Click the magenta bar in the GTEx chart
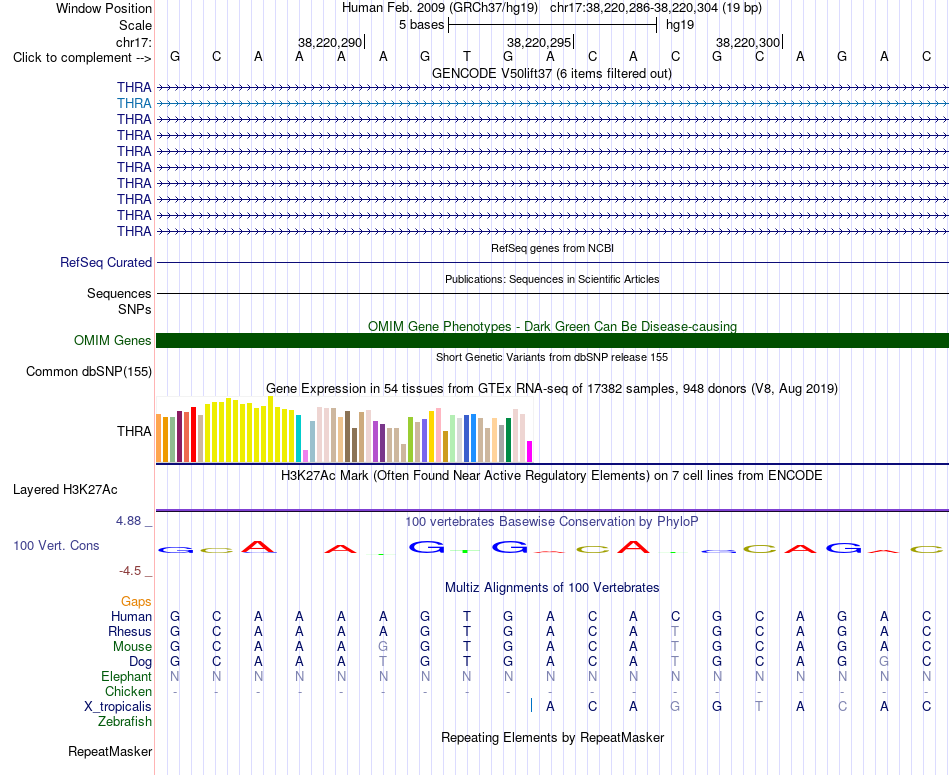This screenshot has width=950, height=775. [x=530, y=451]
